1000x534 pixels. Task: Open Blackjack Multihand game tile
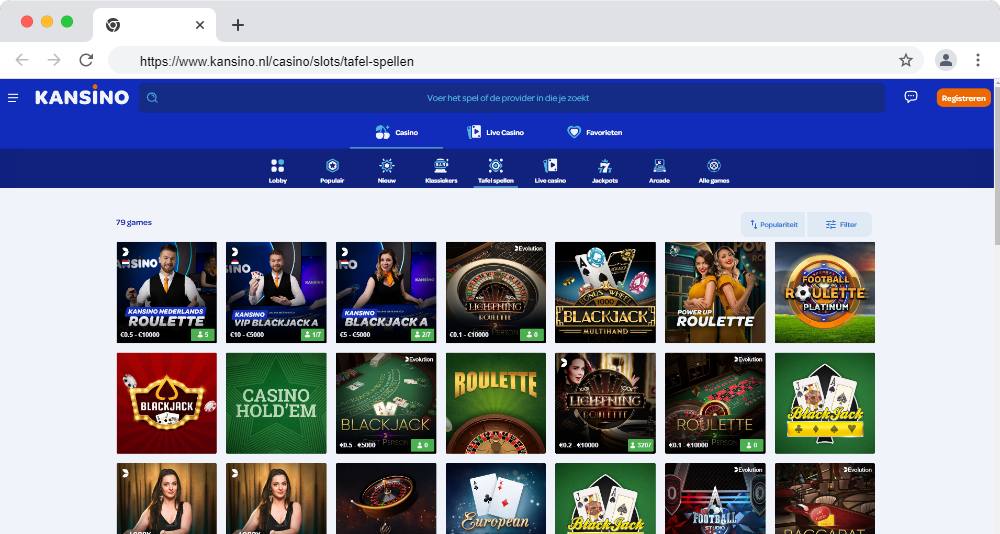click(x=605, y=292)
